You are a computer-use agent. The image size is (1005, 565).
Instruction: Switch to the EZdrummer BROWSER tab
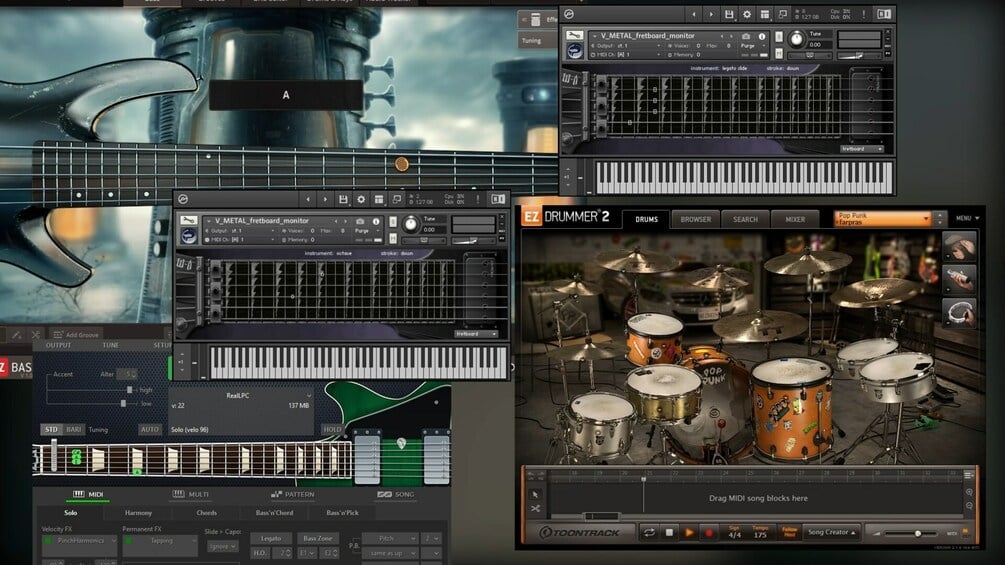[695, 219]
